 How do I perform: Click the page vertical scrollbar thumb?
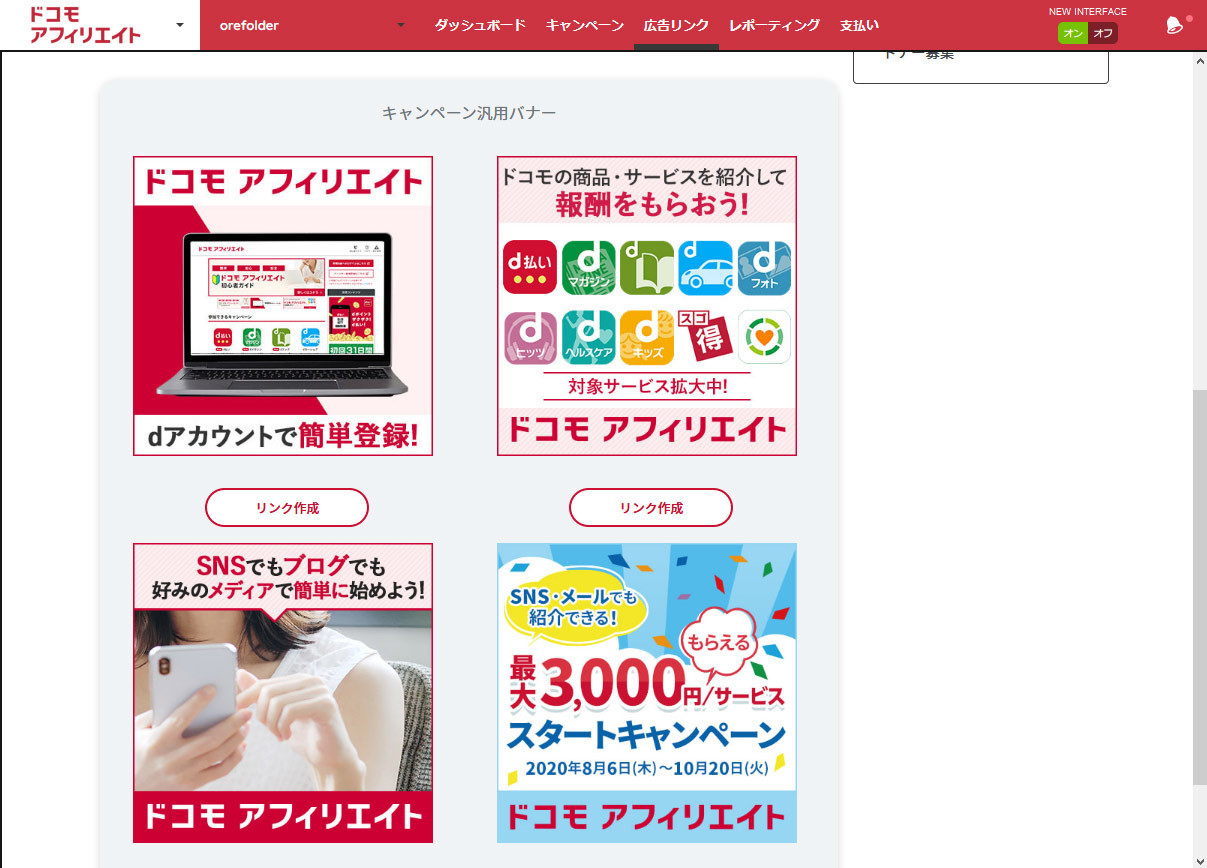1200,587
